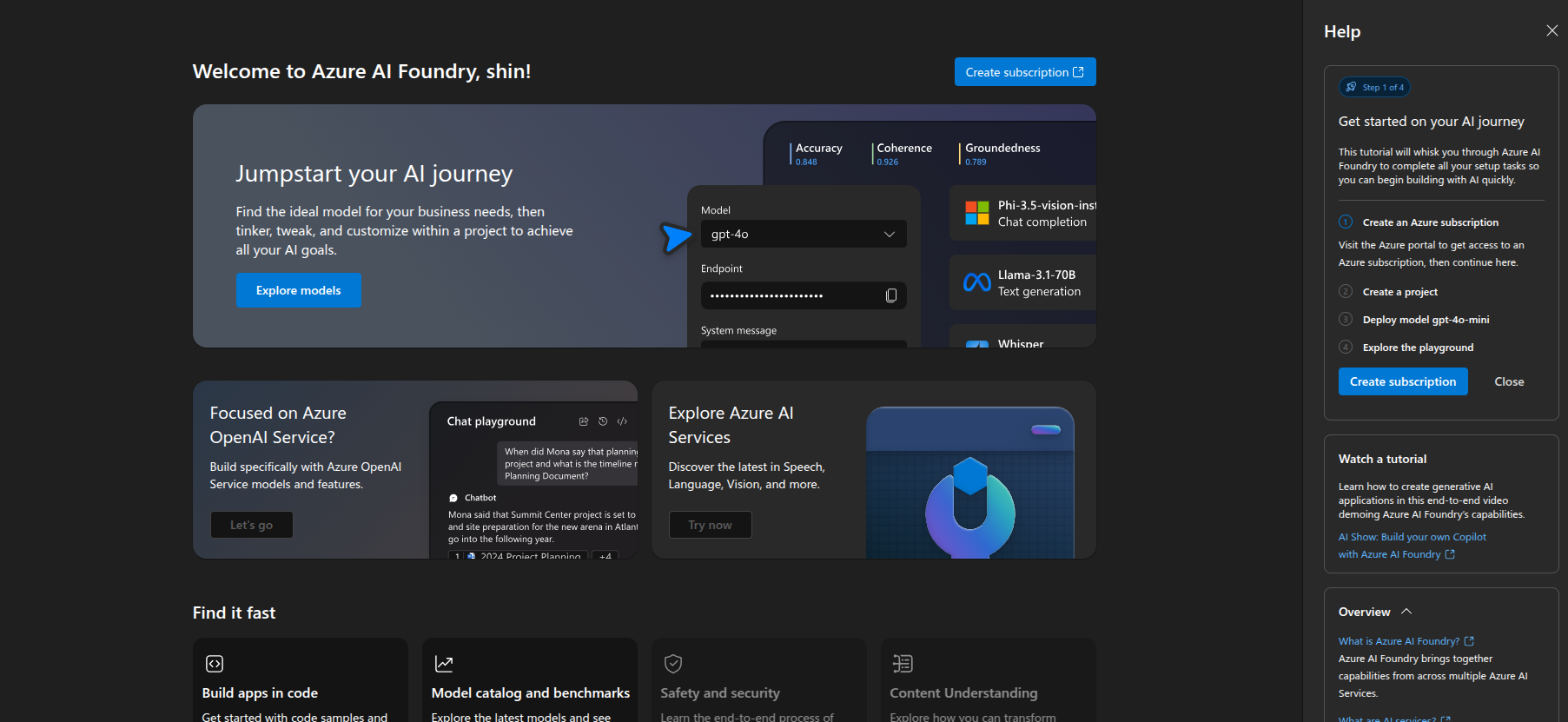Open Build apps in code card
This screenshot has height=722, width=1568.
300,680
